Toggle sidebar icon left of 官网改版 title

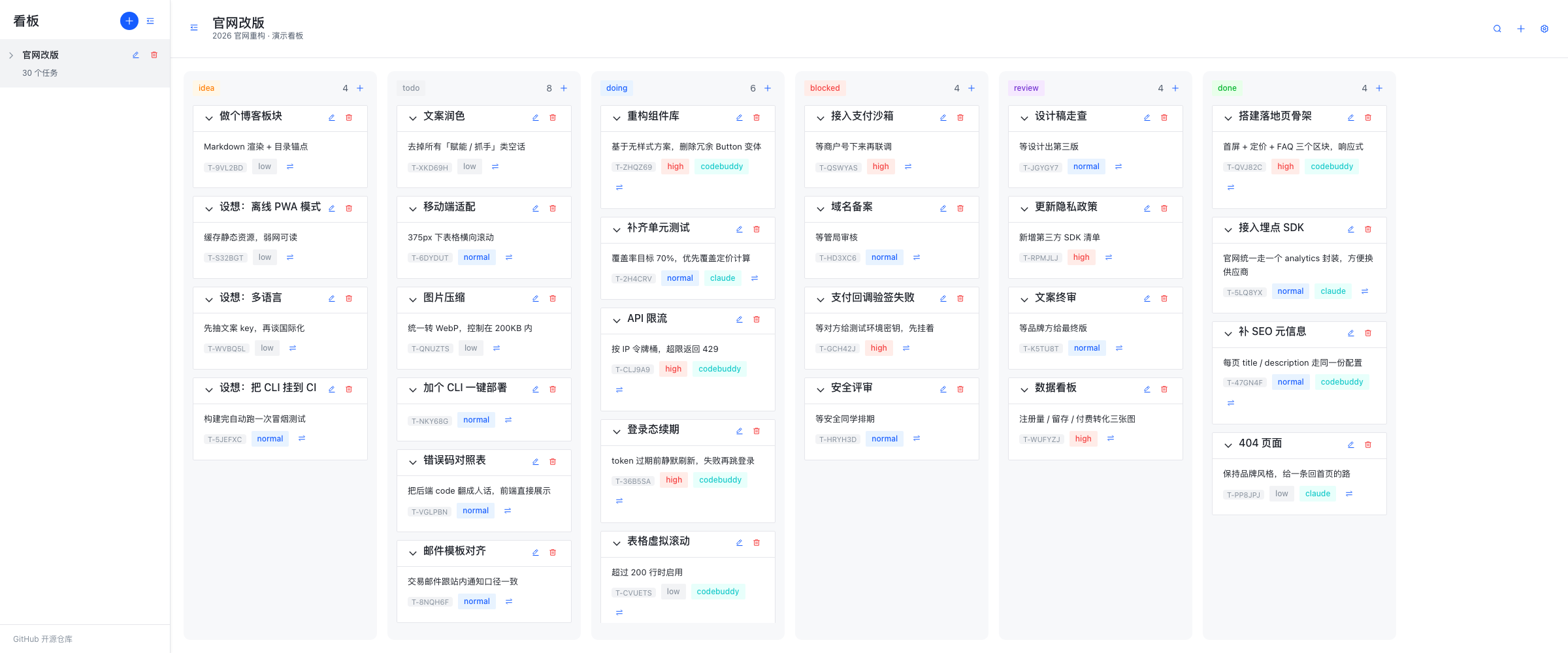pos(194,27)
